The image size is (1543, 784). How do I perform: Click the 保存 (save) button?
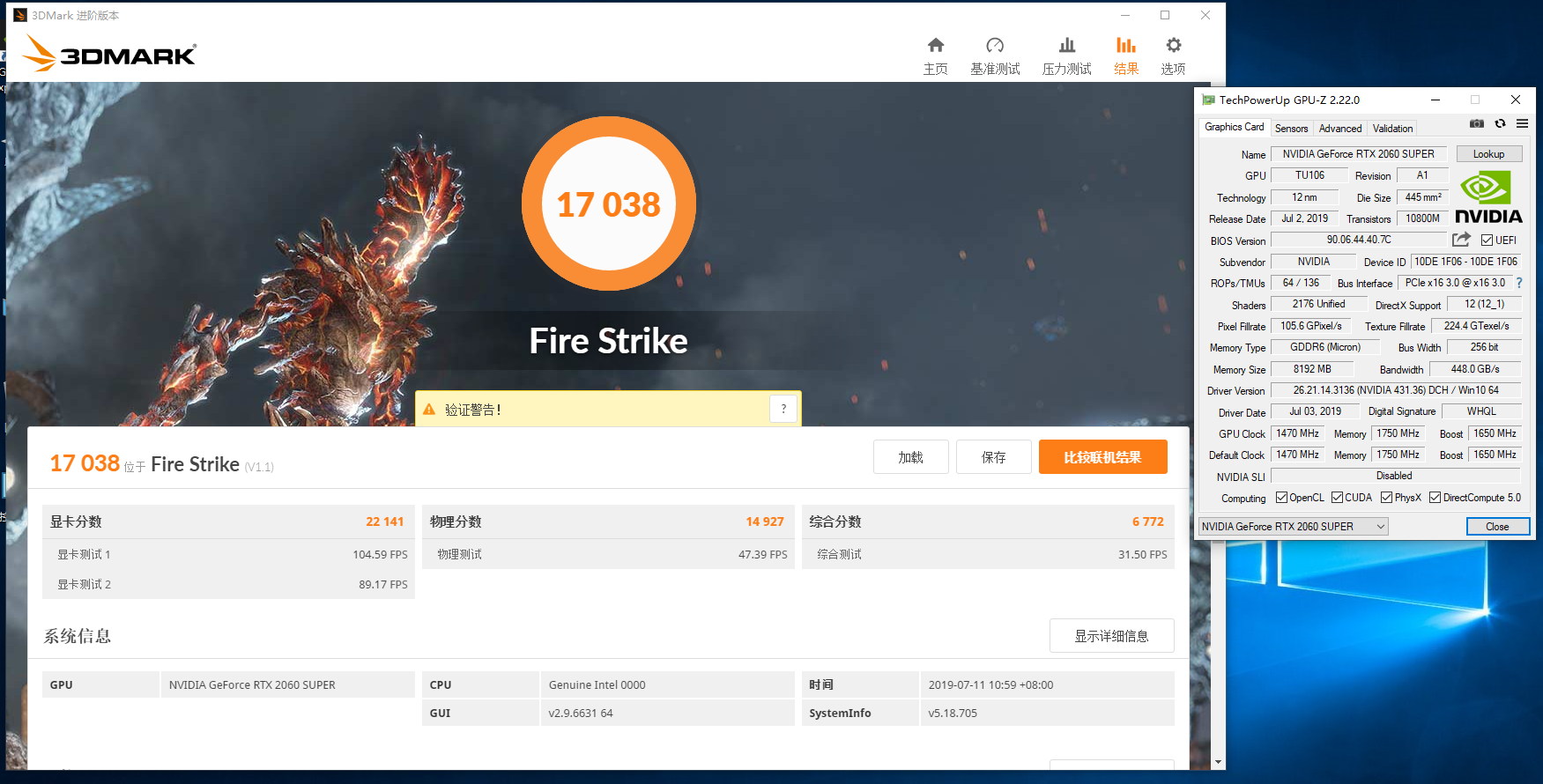pos(994,457)
